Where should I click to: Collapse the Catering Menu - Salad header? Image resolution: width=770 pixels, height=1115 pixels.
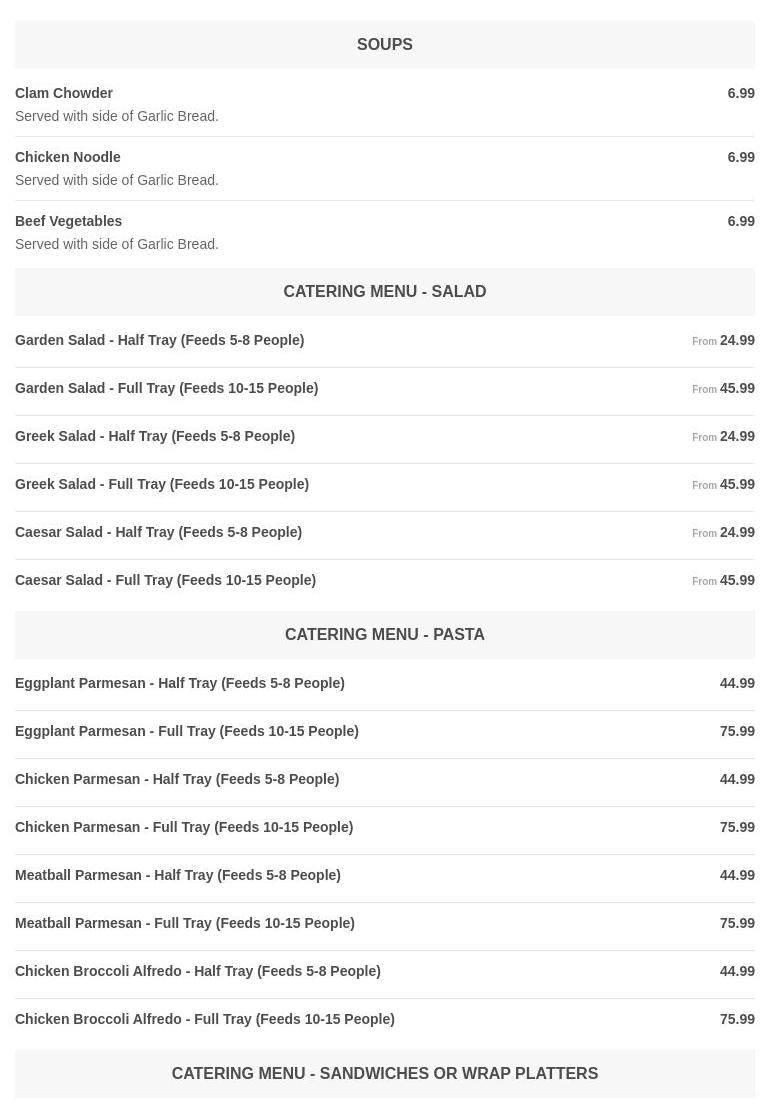[385, 292]
